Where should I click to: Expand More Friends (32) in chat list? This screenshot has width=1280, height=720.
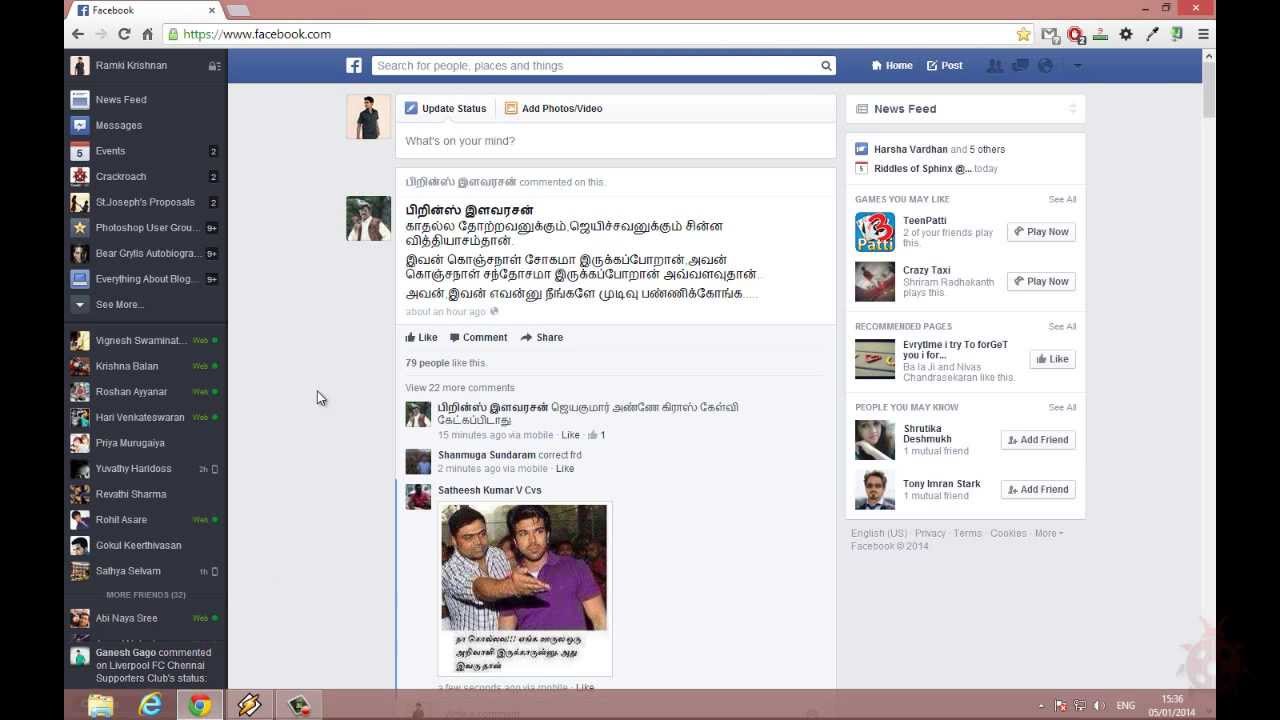tap(146, 595)
